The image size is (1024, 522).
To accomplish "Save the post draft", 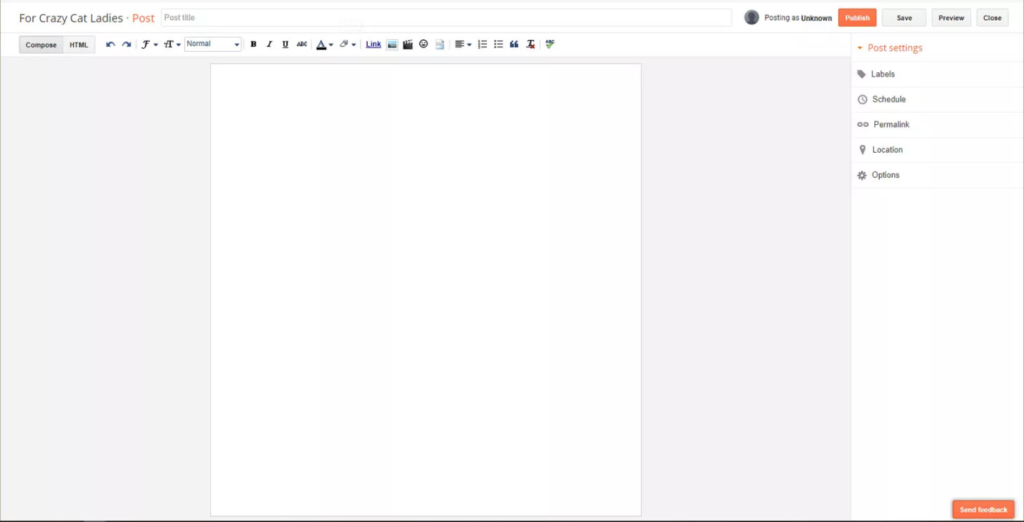I will [904, 18].
